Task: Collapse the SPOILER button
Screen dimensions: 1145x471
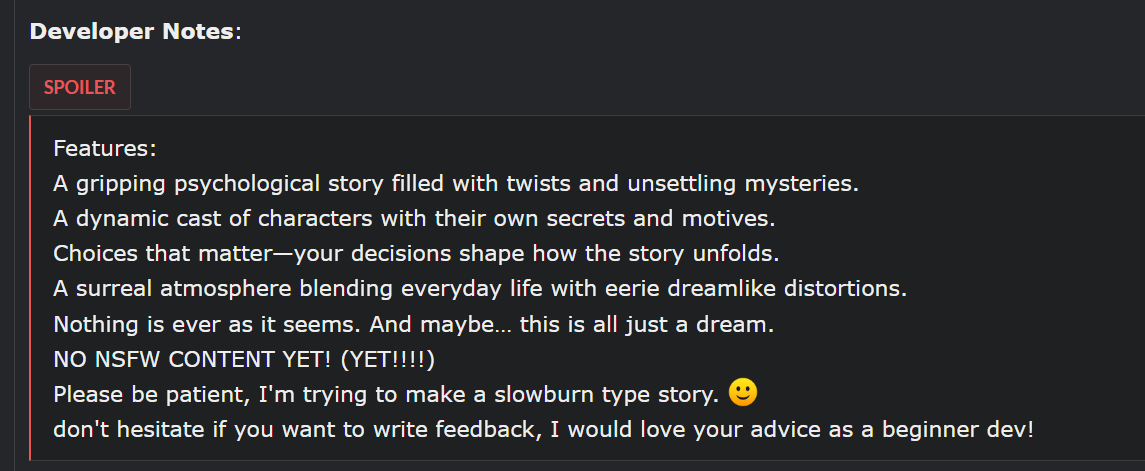Action: click(80, 87)
